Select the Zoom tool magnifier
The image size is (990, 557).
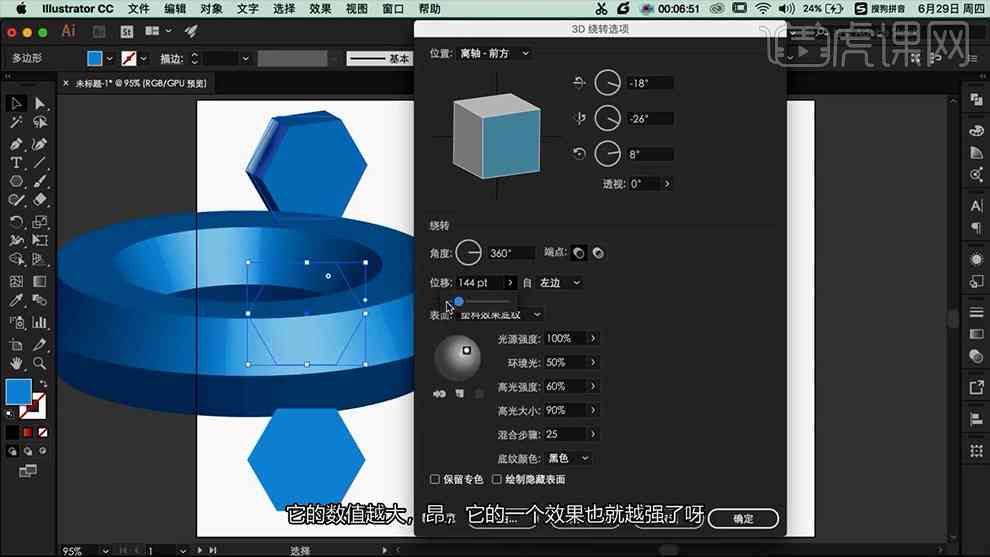(x=40, y=364)
